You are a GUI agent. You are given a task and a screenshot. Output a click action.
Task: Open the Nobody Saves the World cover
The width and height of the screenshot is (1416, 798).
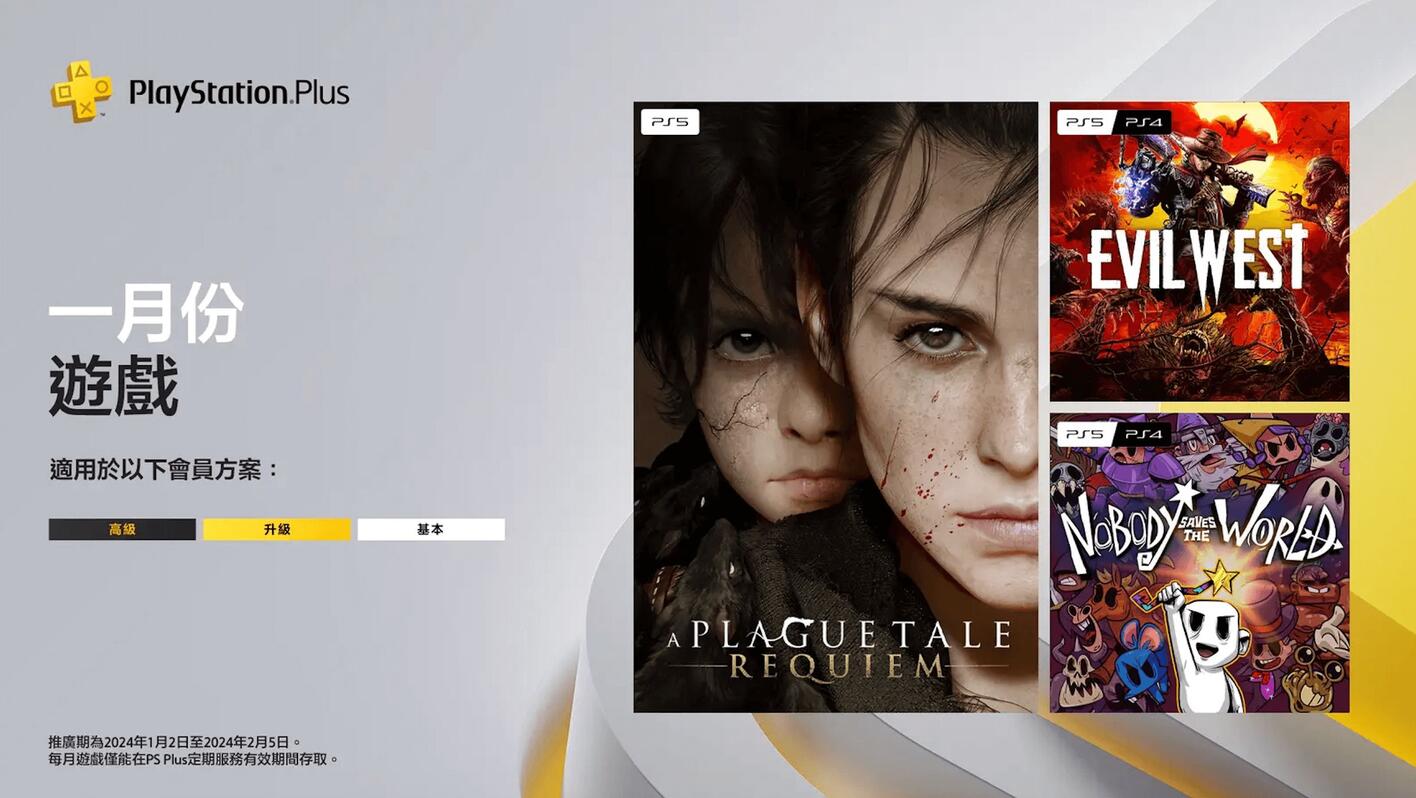[x=1199, y=563]
